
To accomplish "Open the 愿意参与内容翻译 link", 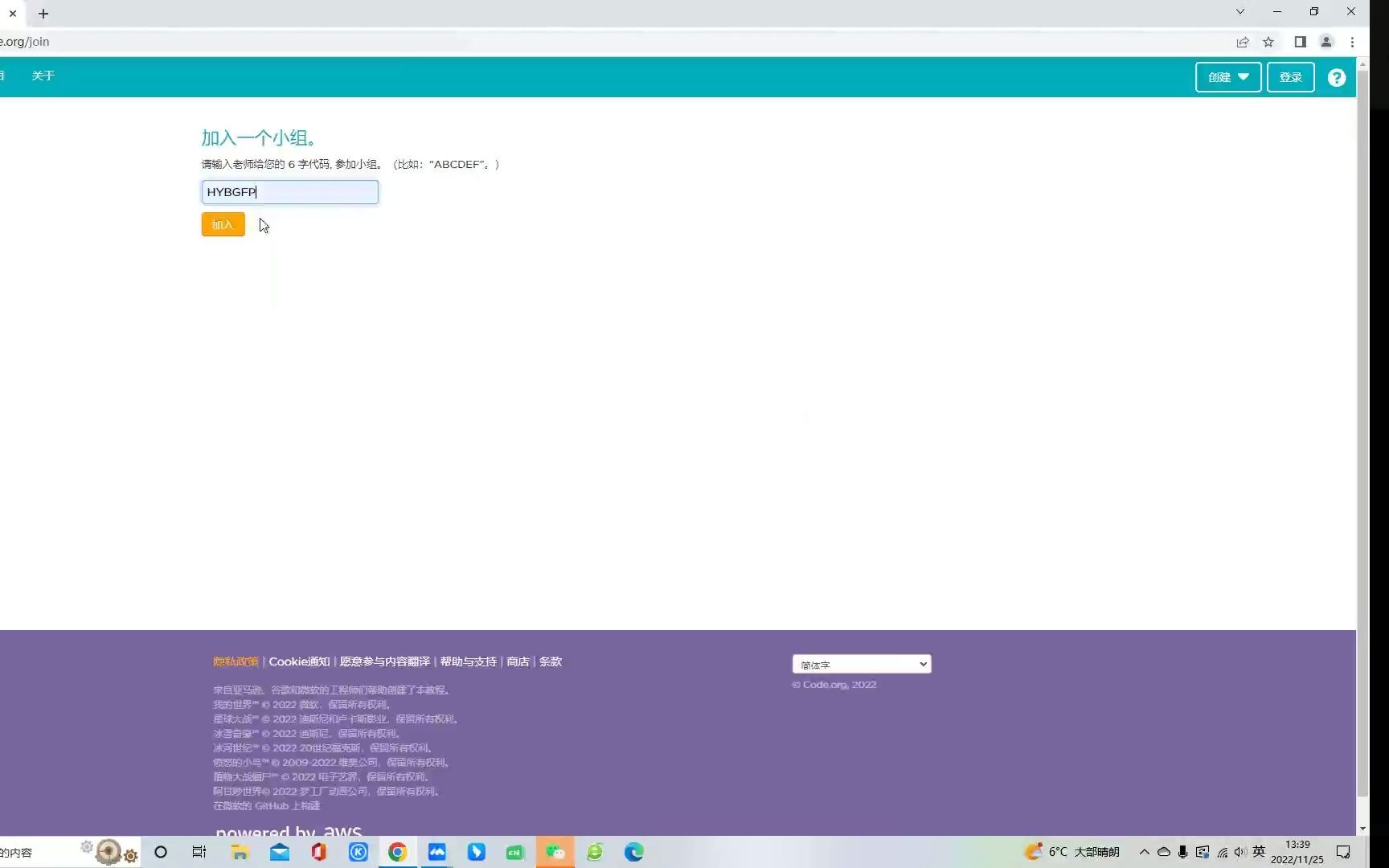I will click(384, 661).
